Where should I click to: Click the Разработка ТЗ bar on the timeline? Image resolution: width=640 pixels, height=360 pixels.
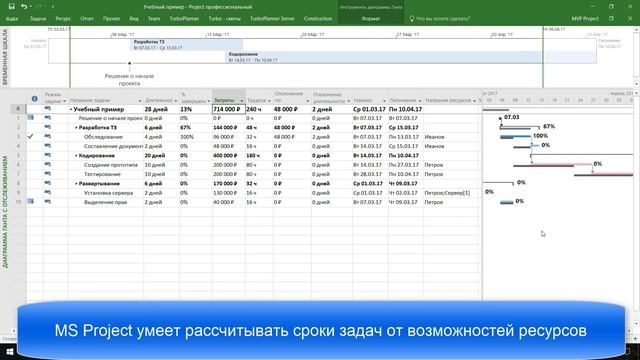(x=187, y=45)
